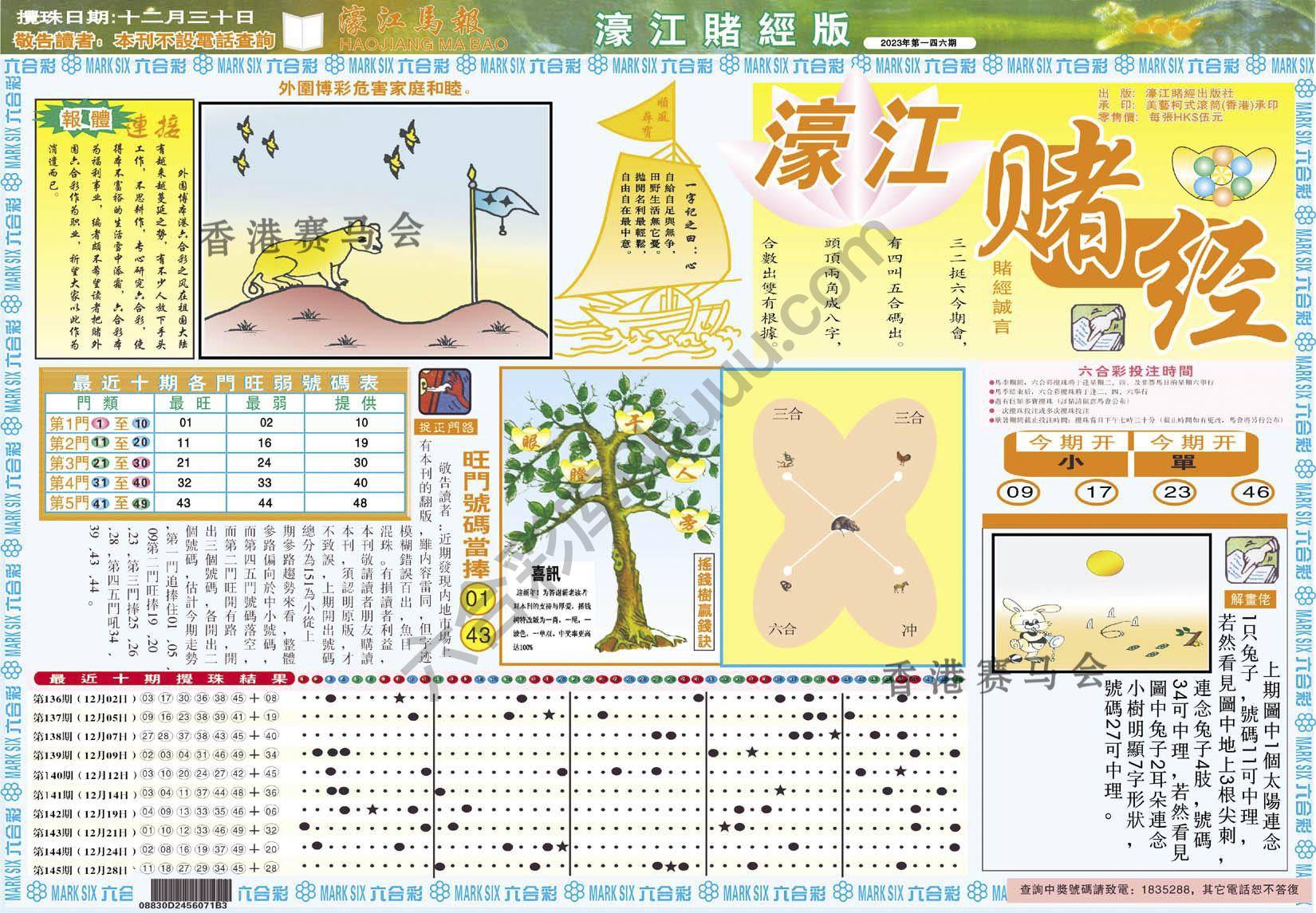The width and height of the screenshot is (1316, 913).
Task: Click the 2023年第一四六期 issue label
Action: tap(919, 42)
